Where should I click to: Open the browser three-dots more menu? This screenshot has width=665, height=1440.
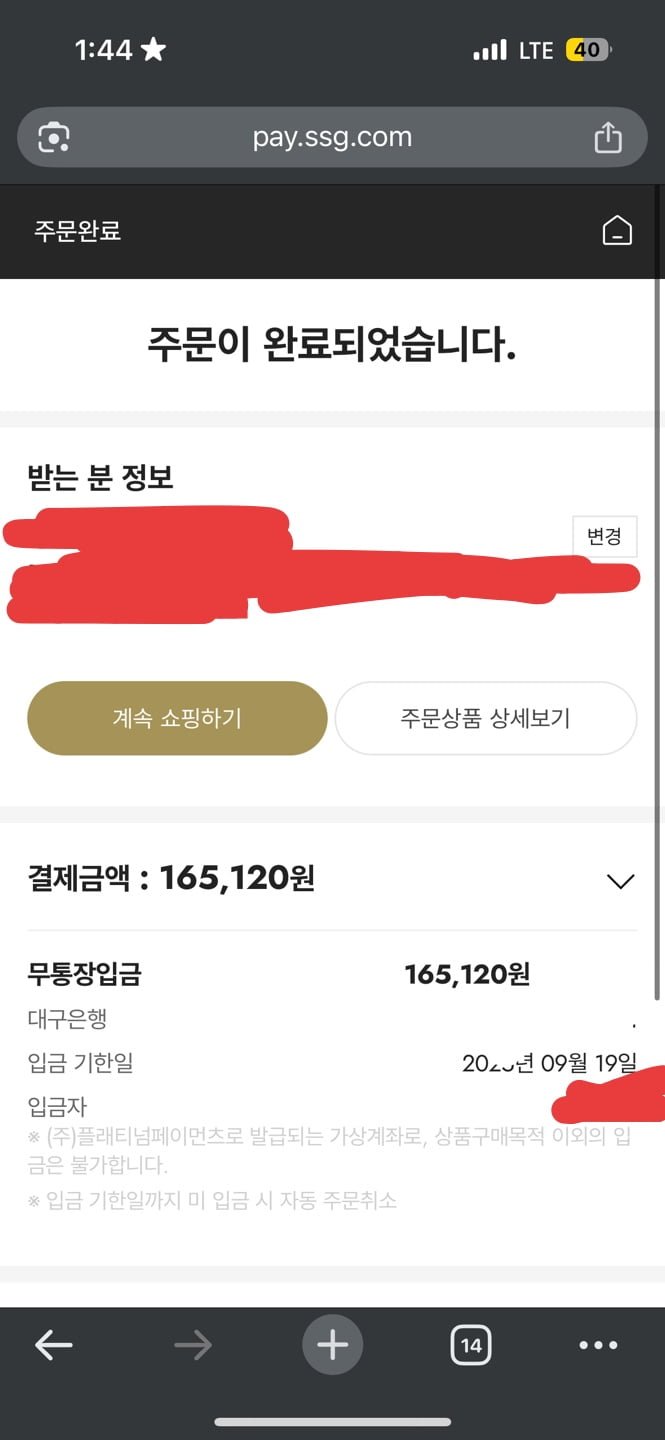[598, 1345]
